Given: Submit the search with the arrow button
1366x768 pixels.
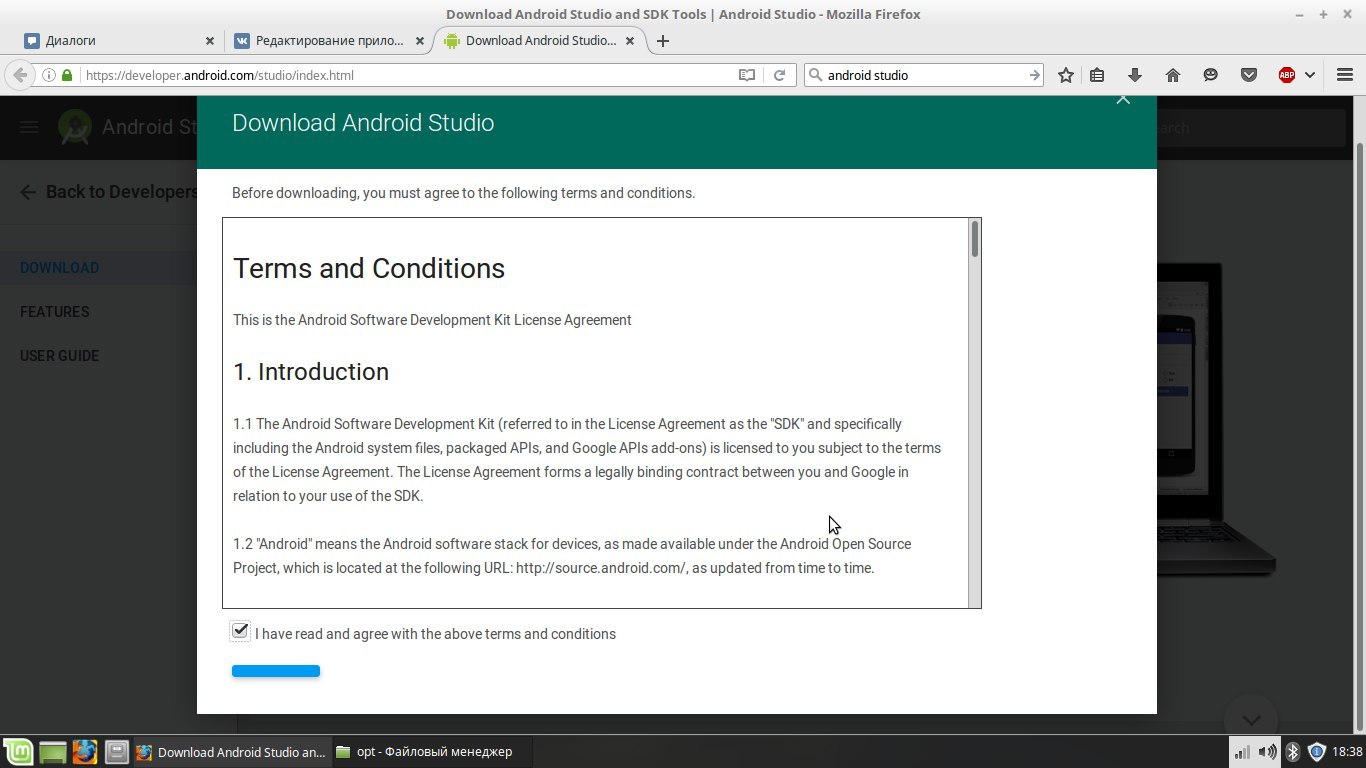Looking at the screenshot, I should tap(1034, 75).
